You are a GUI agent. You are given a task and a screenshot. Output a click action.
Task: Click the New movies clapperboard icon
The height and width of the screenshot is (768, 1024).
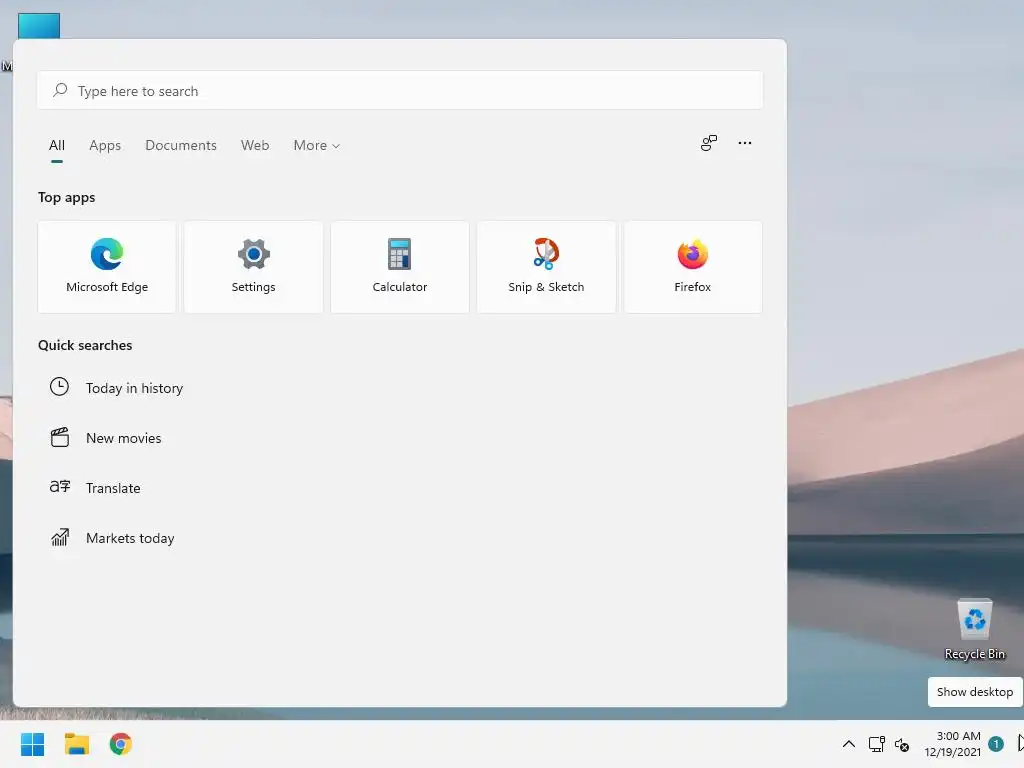click(x=59, y=437)
